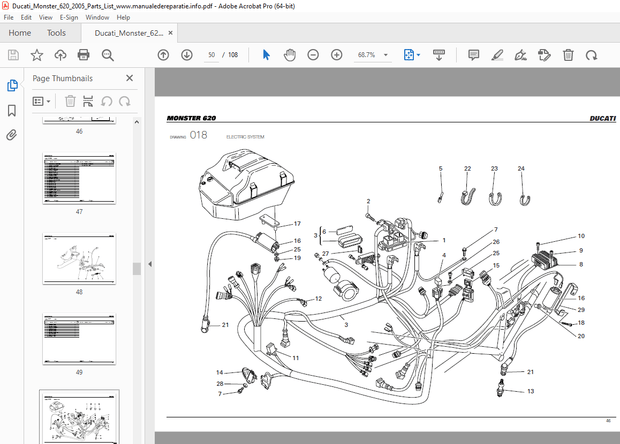
Task: Open the Help menu
Action: (x=123, y=17)
